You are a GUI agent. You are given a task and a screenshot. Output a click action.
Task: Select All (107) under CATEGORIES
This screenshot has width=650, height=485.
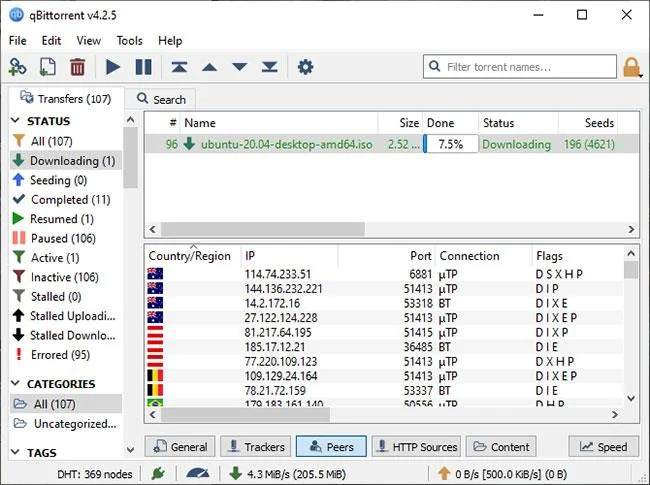pyautogui.click(x=66, y=404)
